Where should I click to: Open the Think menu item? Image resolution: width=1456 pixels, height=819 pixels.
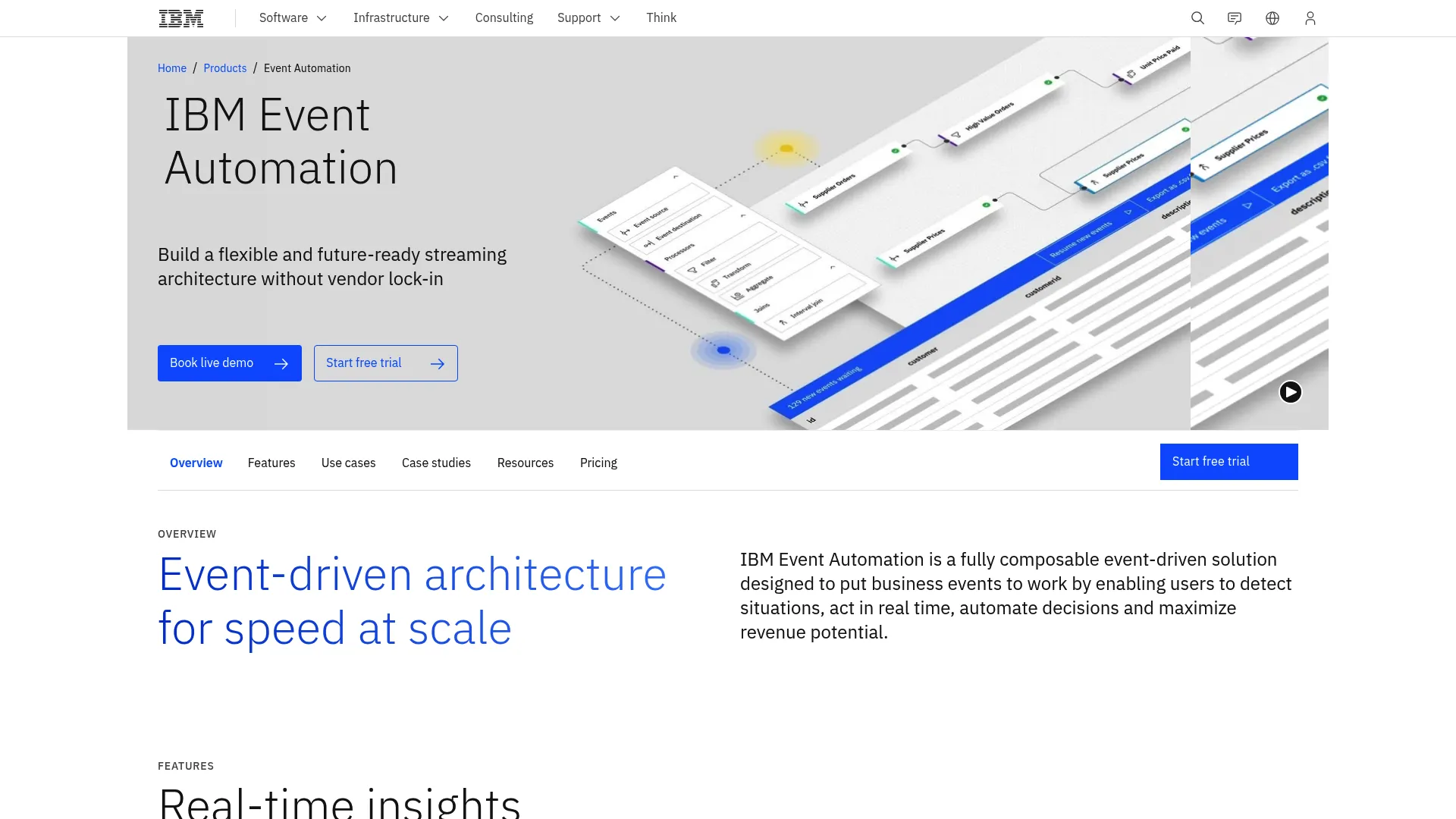pyautogui.click(x=661, y=18)
